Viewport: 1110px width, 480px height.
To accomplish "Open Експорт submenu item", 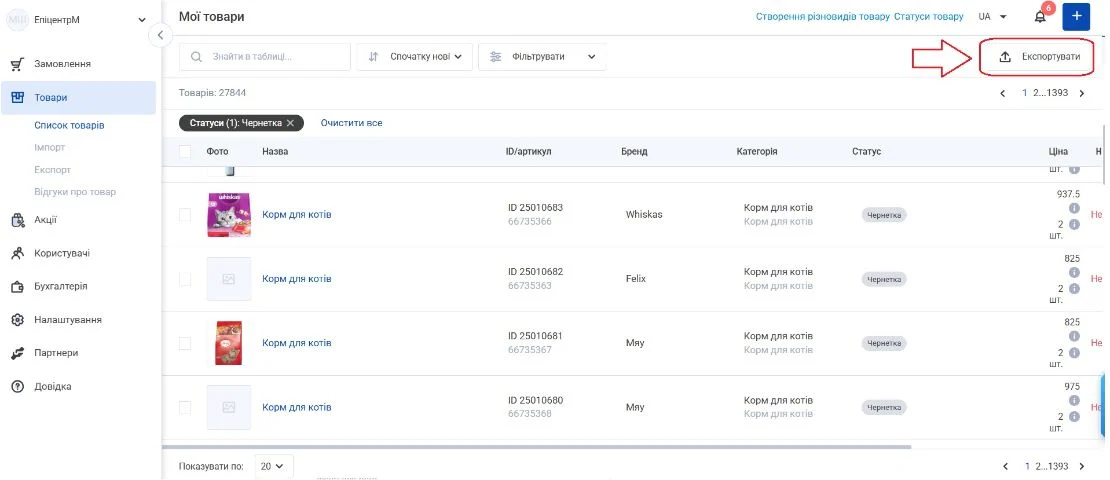I will pyautogui.click(x=52, y=170).
